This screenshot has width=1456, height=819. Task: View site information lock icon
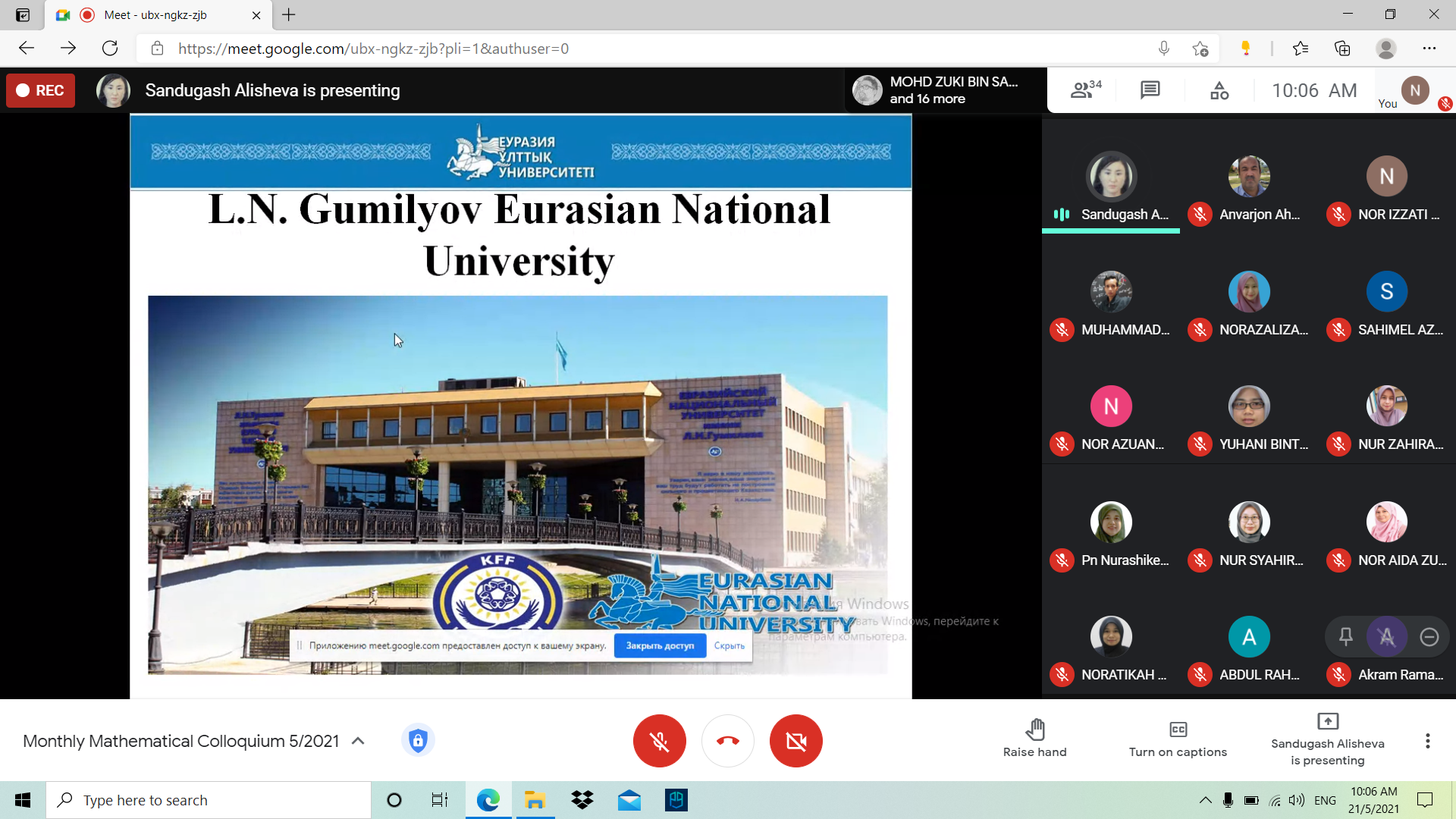[x=157, y=49]
